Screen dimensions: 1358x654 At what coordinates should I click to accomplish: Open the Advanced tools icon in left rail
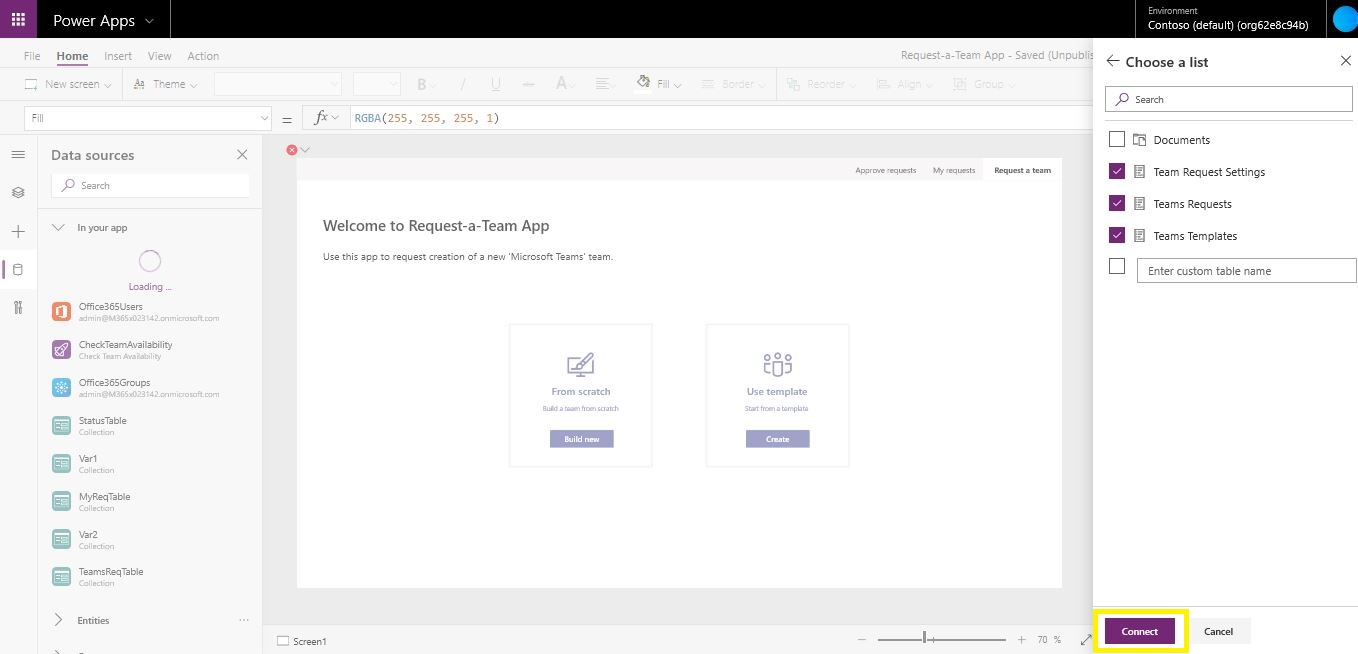(x=18, y=307)
